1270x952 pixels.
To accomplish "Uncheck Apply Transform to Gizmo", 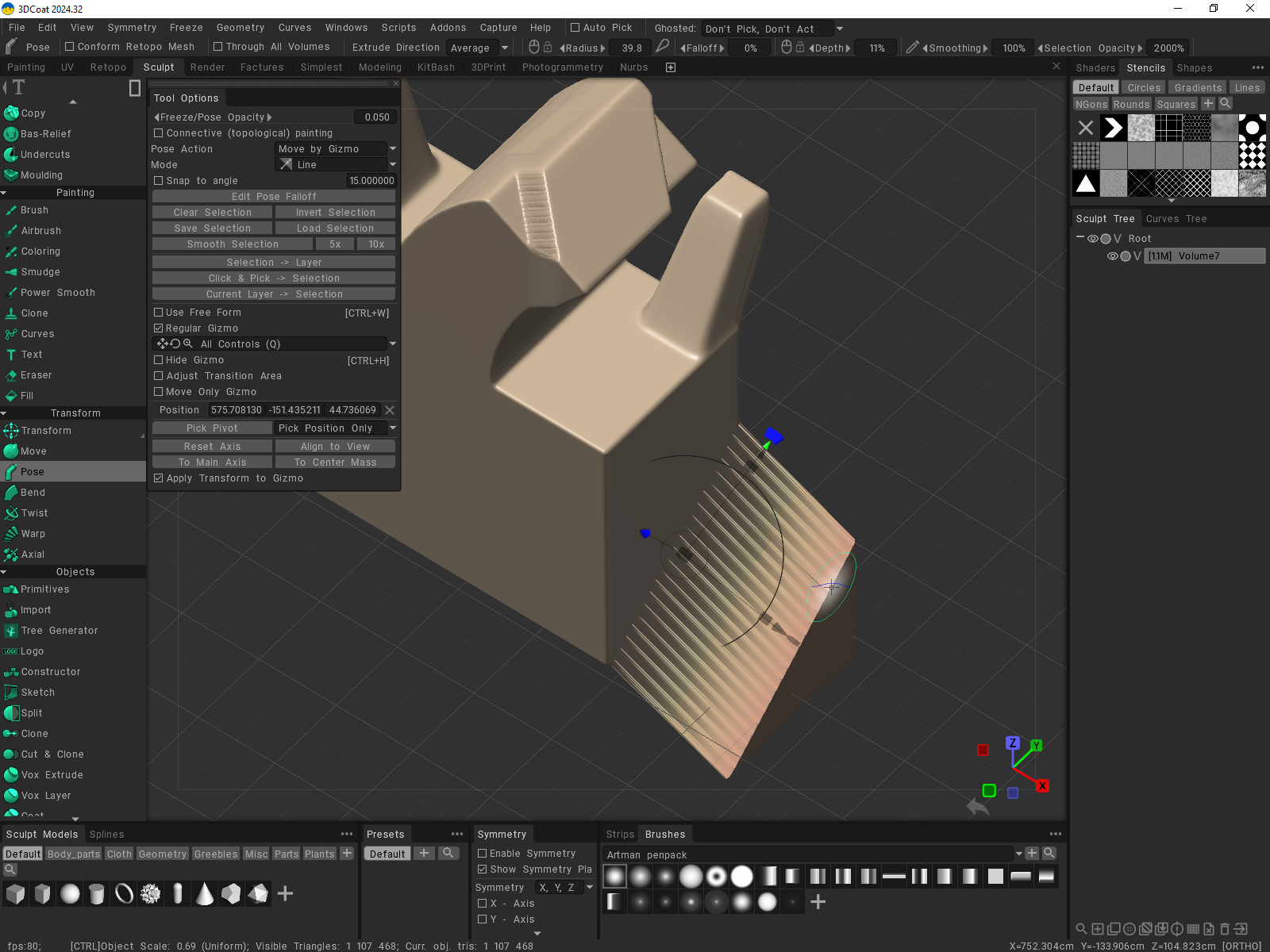I will 159,478.
